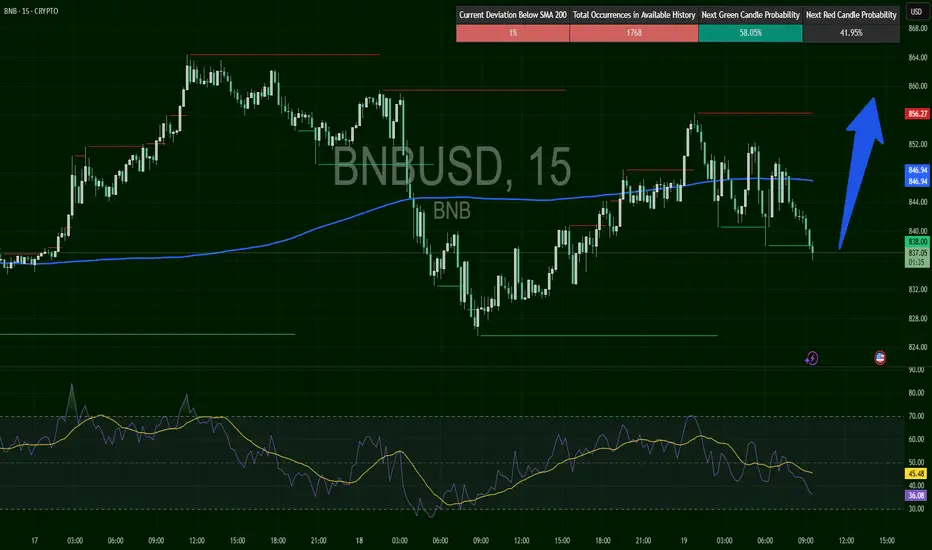
Task: Click the 828.00 price axis label
Action: 917,318
